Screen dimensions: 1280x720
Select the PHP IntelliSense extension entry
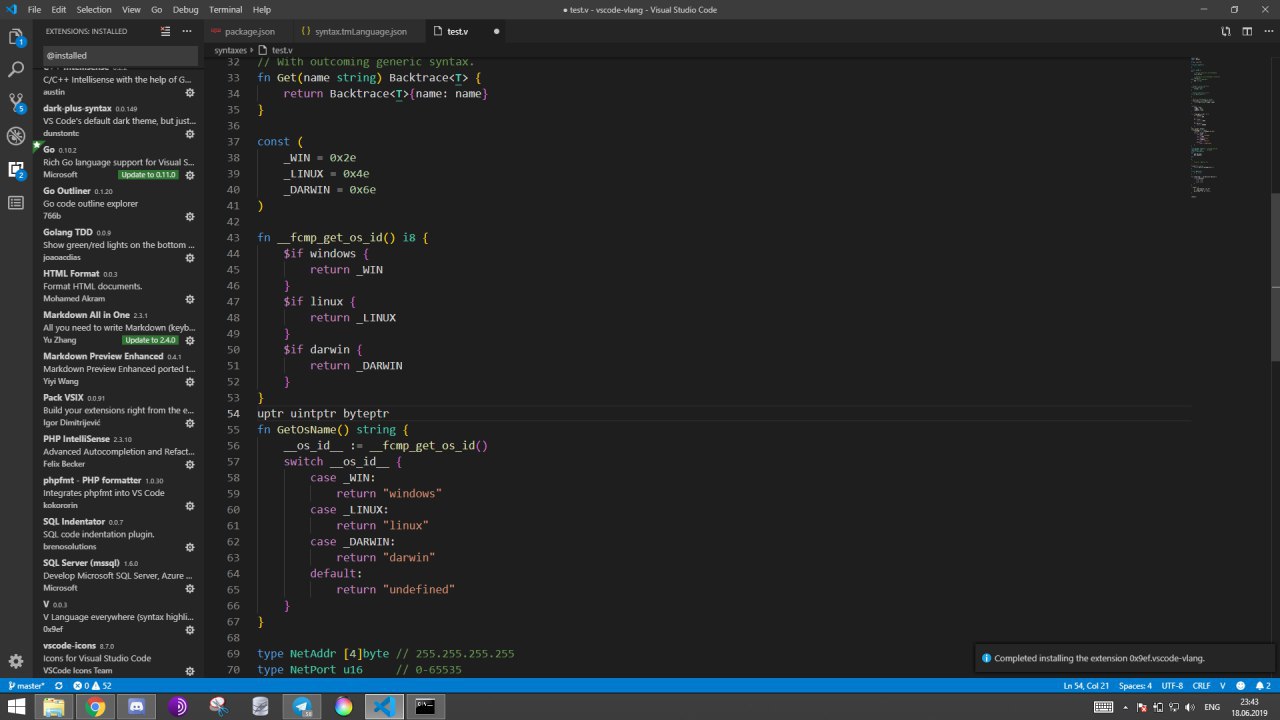pos(118,451)
